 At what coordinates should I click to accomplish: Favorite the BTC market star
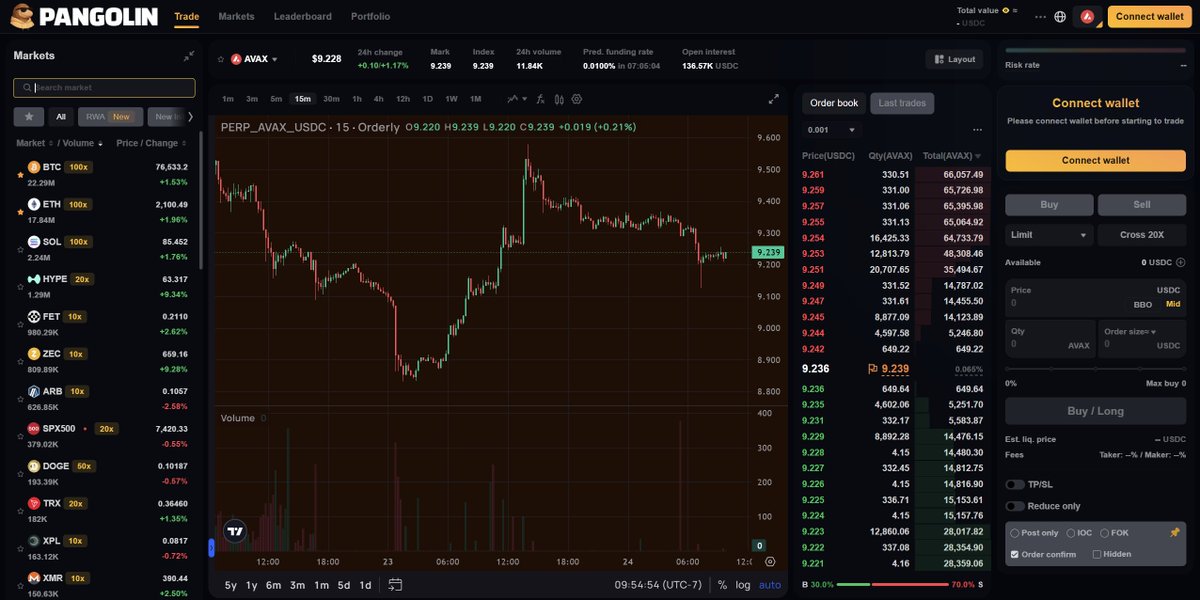click(x=20, y=175)
